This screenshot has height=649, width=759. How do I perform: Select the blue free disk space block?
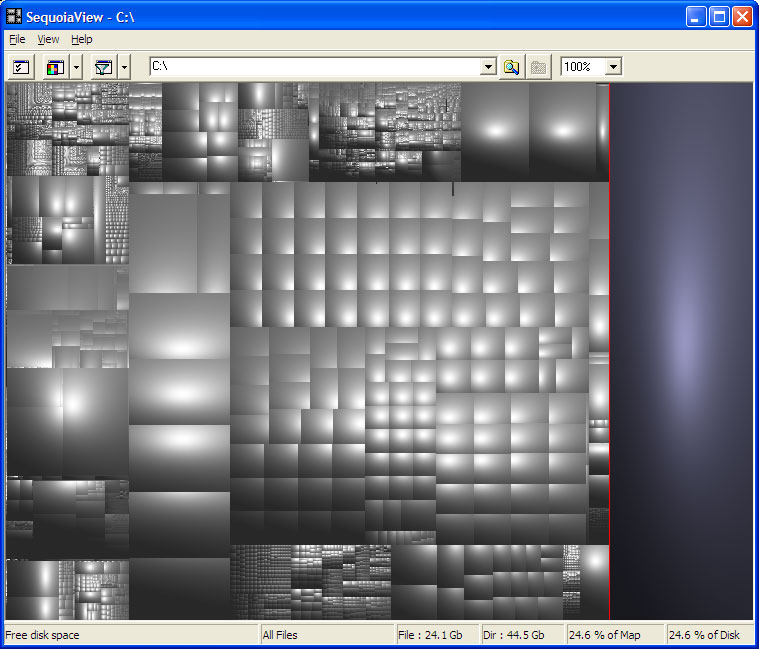click(x=681, y=351)
